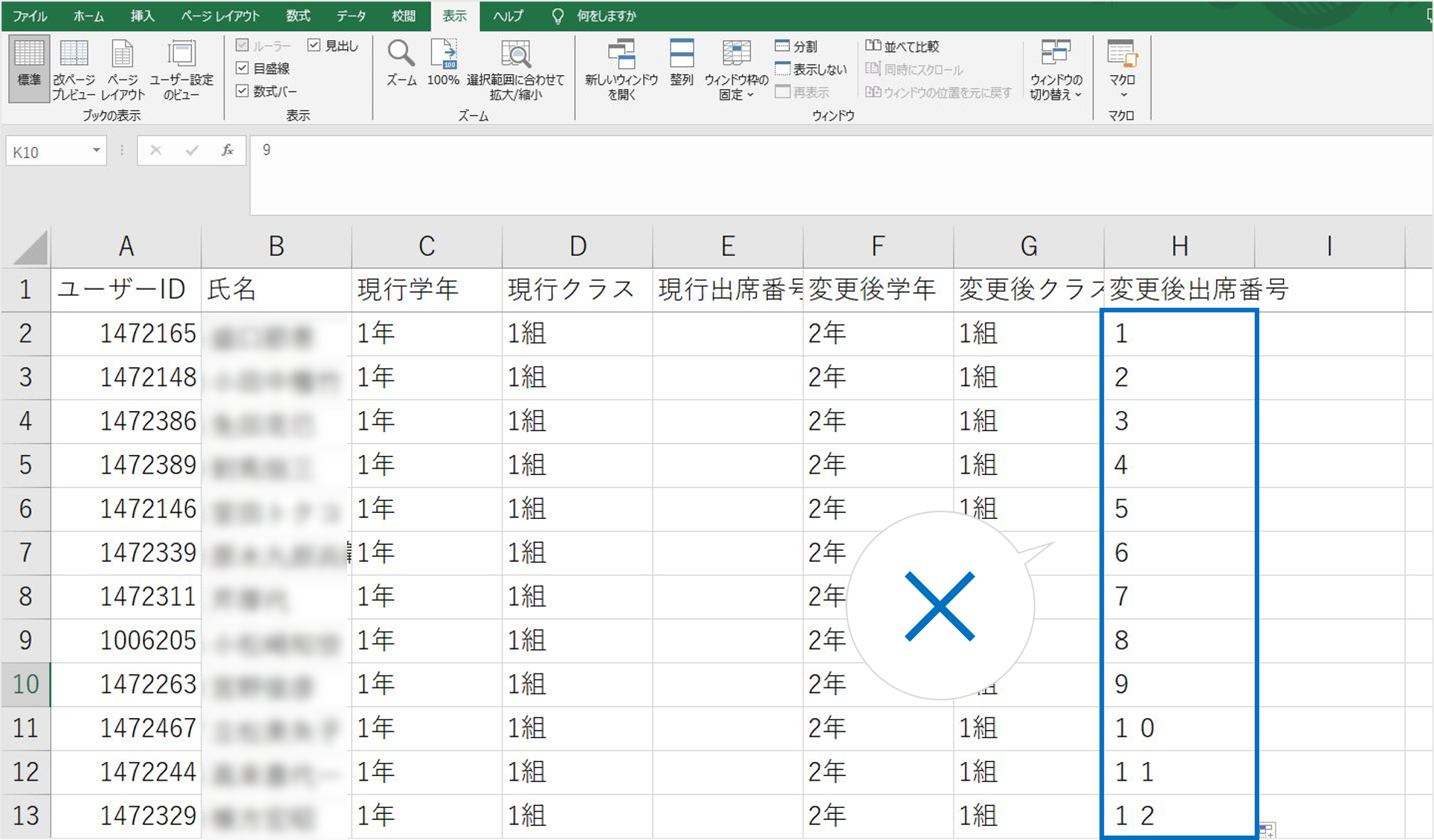Toggle the gridlines (目盛線) checkbox
Screen dimensions: 1434x840
click(242, 68)
